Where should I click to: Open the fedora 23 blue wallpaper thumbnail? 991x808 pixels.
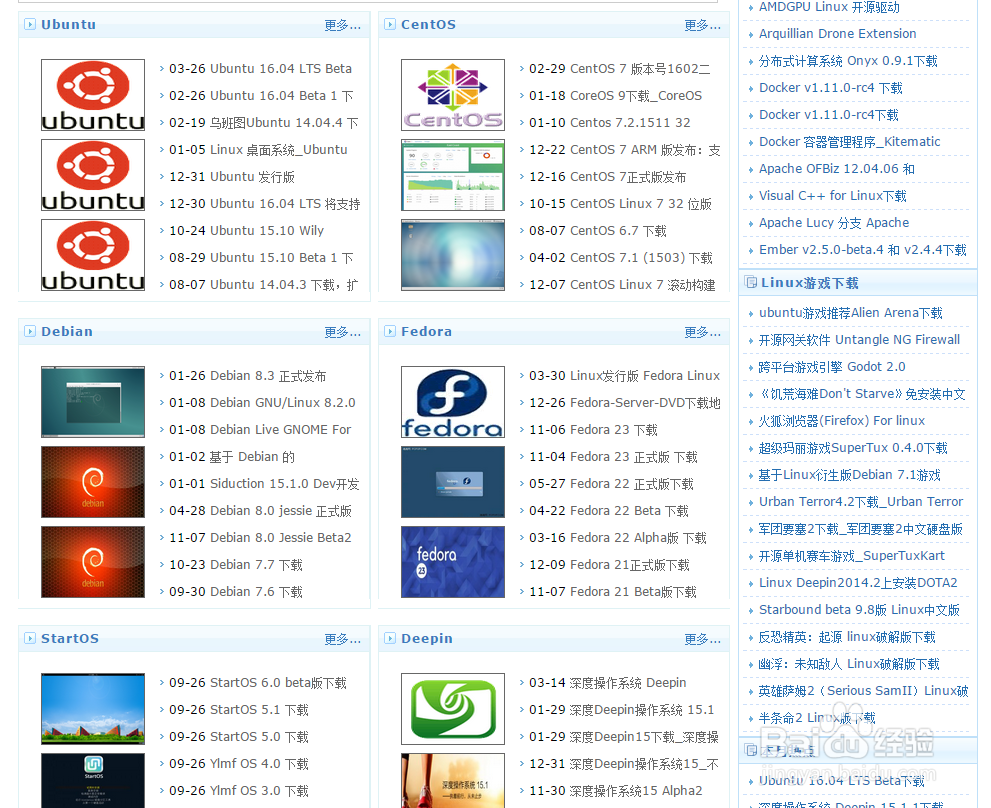453,562
